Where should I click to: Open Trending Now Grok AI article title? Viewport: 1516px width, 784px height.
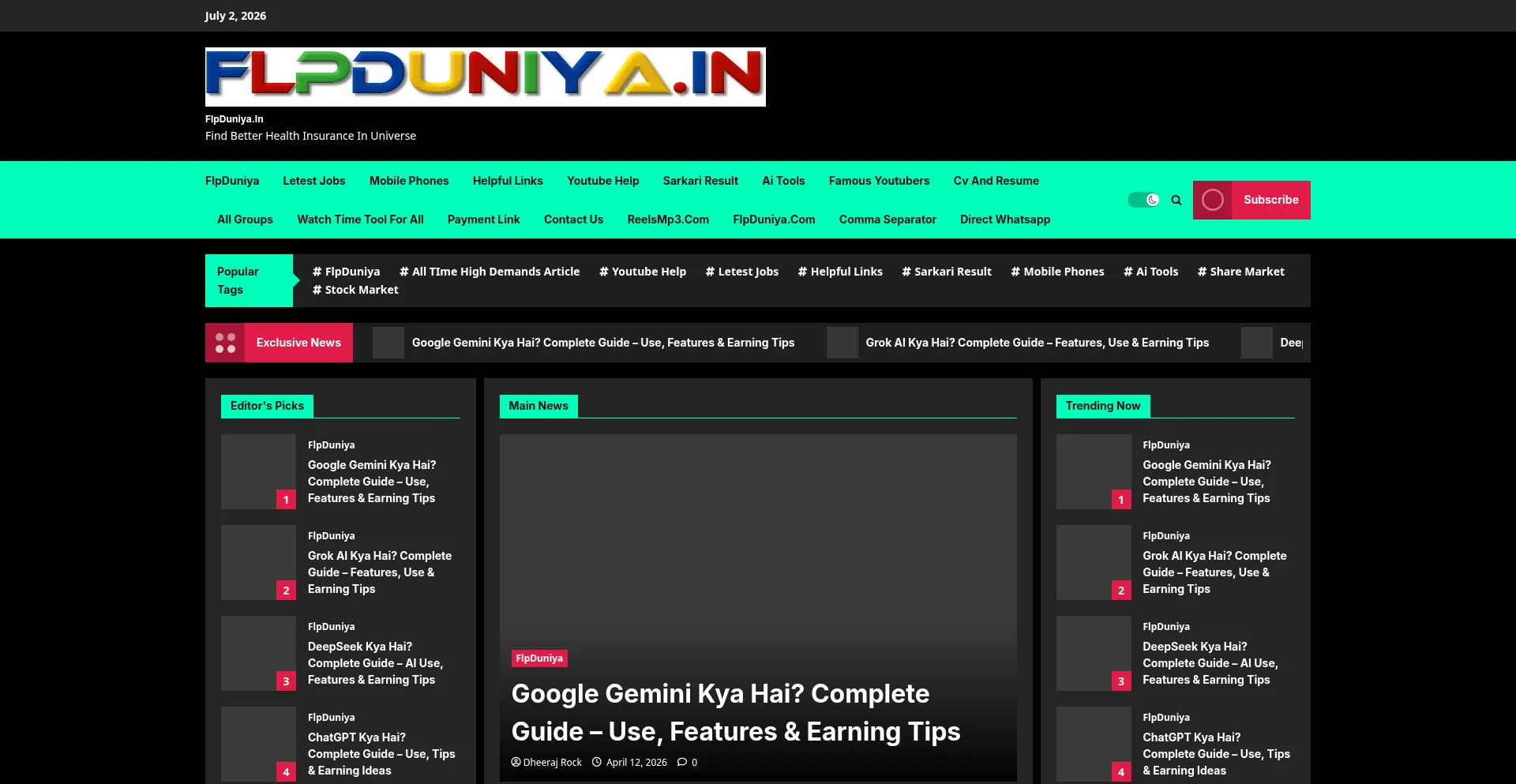(1214, 572)
